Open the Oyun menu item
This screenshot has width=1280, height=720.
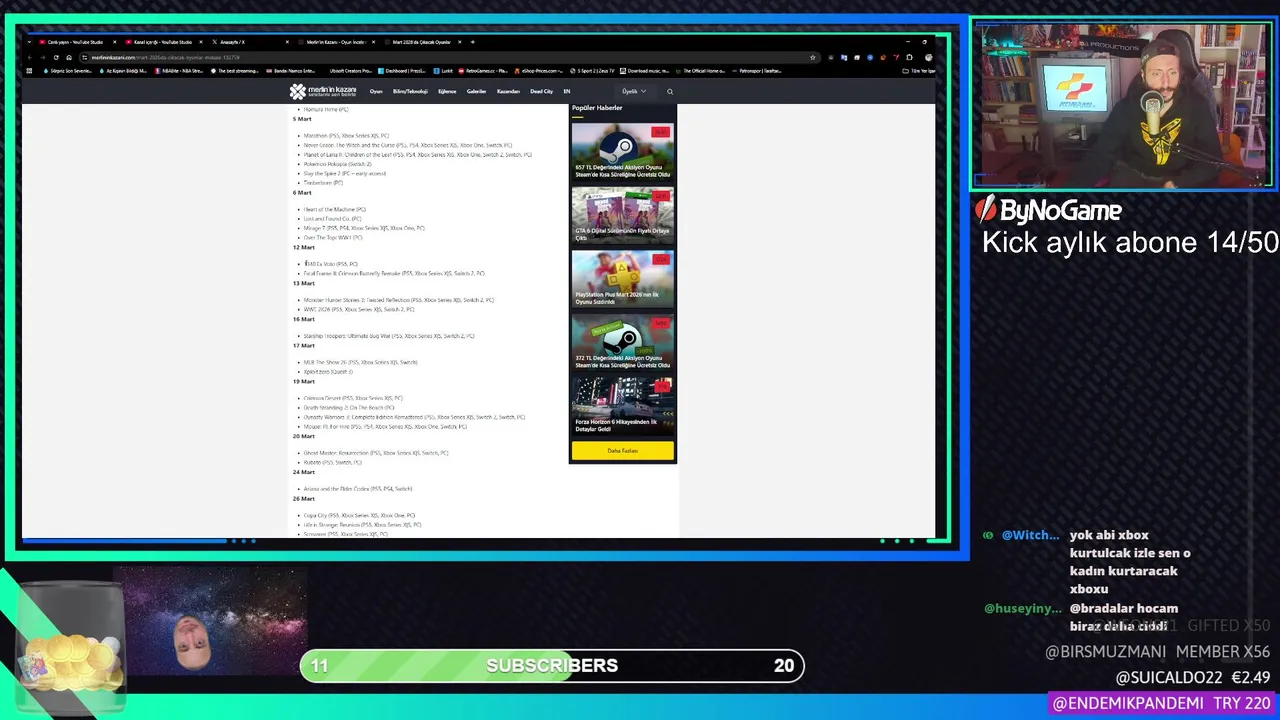coord(376,91)
